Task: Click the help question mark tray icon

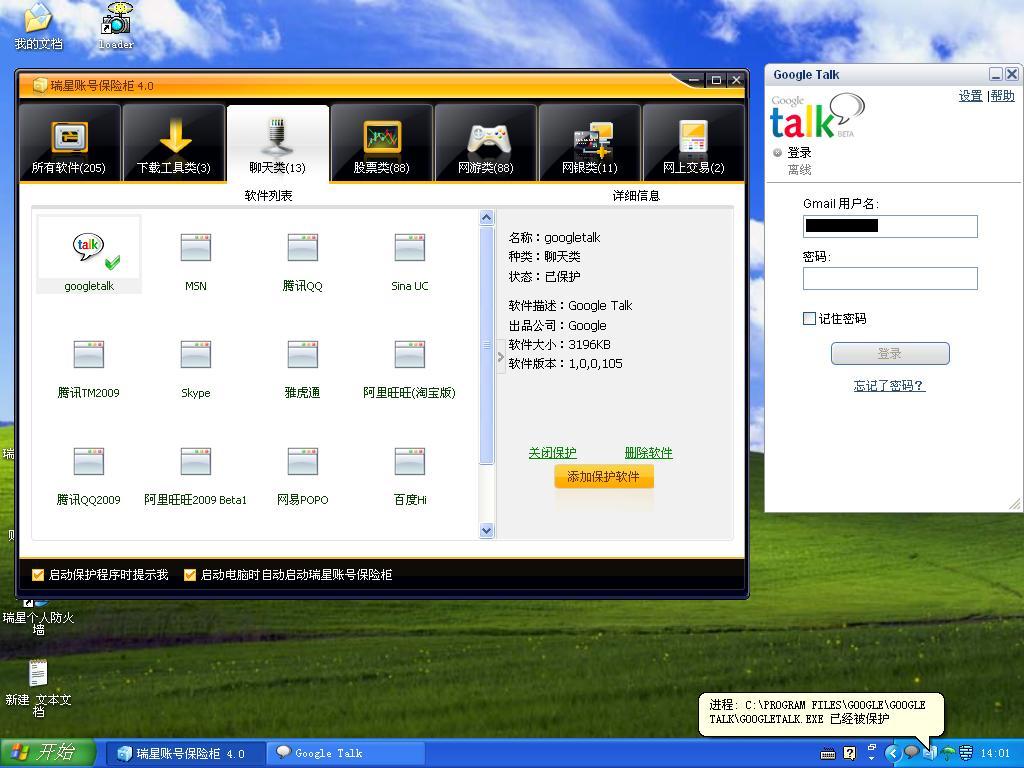Action: click(x=849, y=754)
